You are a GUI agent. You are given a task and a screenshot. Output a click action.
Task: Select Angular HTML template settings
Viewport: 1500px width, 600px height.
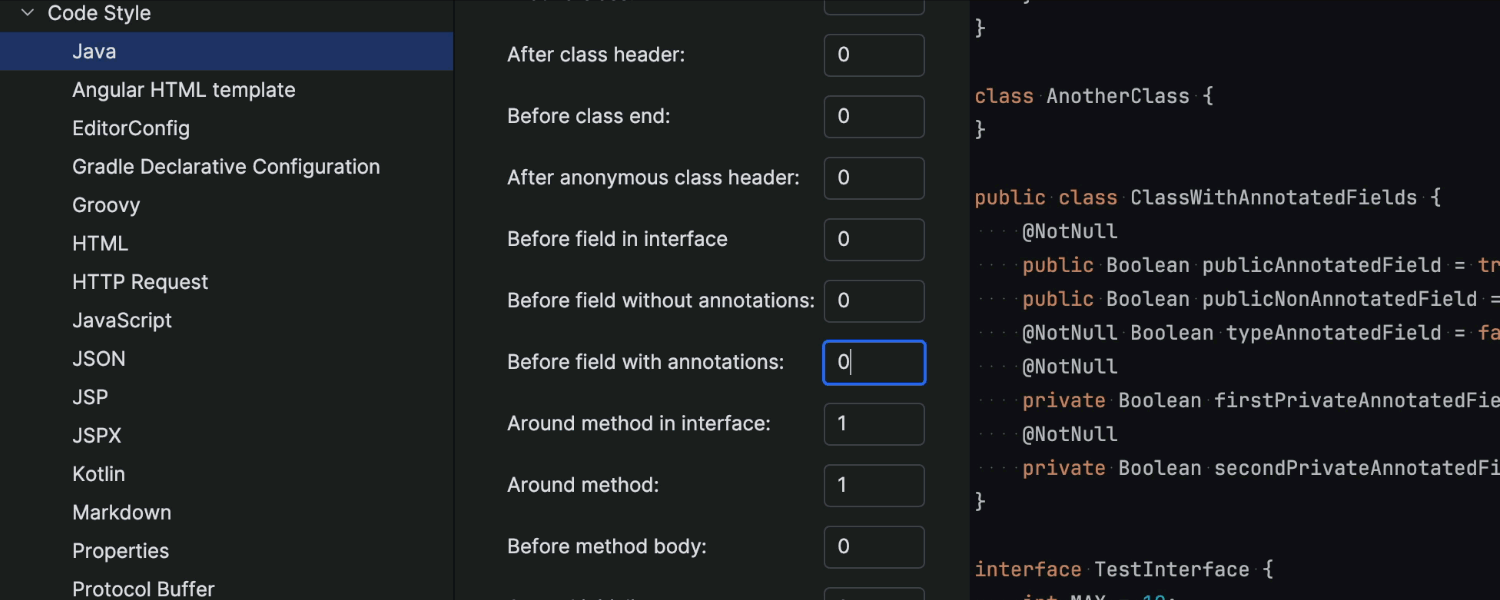[x=184, y=89]
